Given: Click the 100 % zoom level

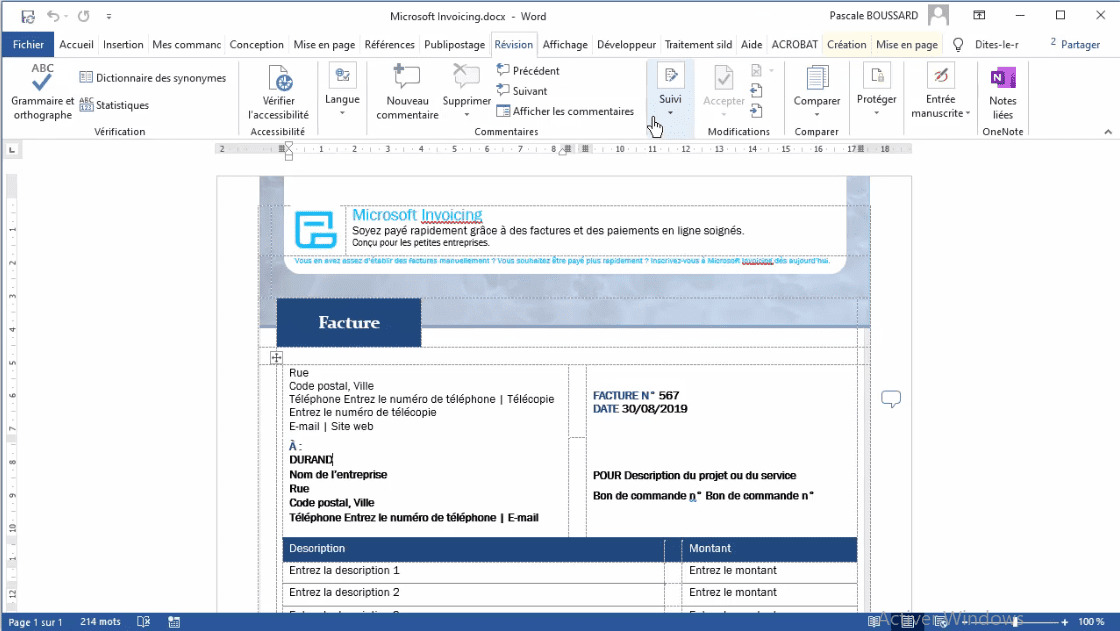Looking at the screenshot, I should click(x=1091, y=622).
